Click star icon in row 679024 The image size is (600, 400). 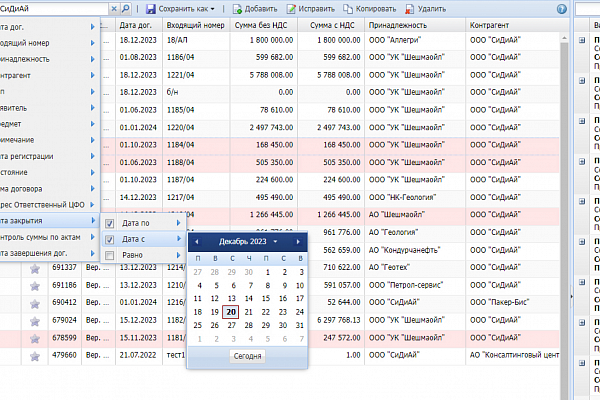pyautogui.click(x=35, y=321)
